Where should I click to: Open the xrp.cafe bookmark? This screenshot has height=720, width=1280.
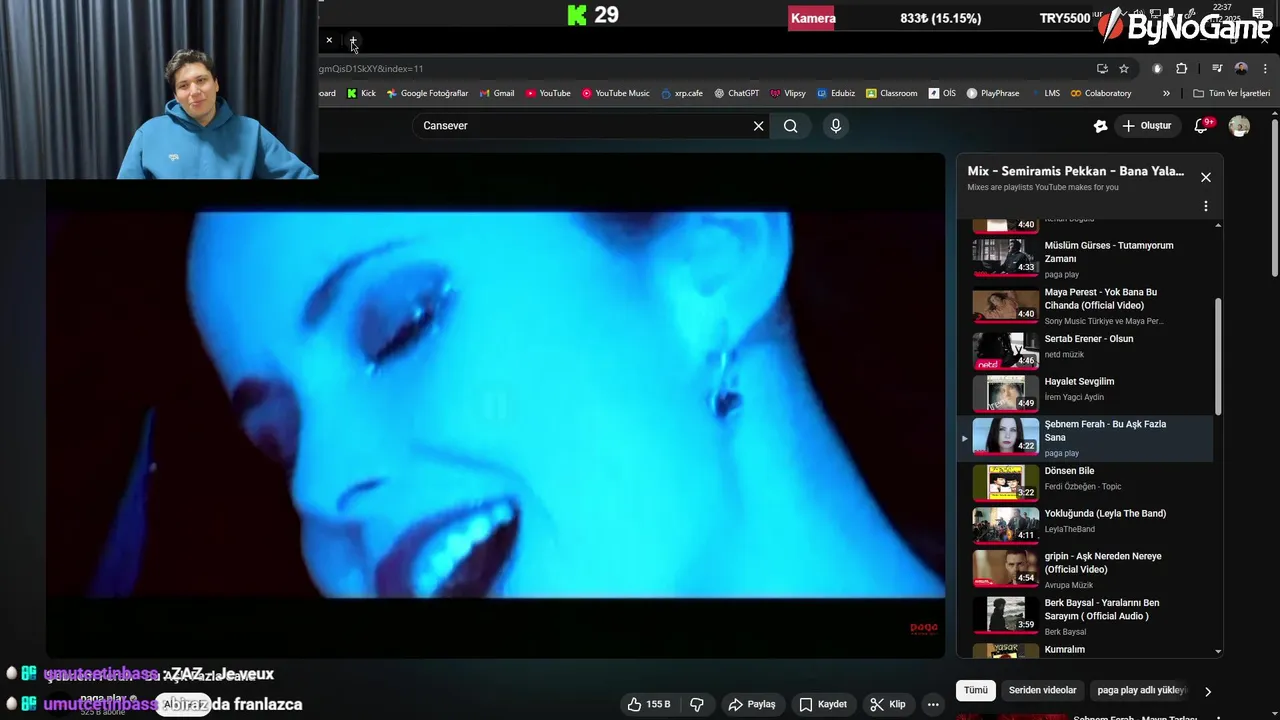click(x=681, y=93)
